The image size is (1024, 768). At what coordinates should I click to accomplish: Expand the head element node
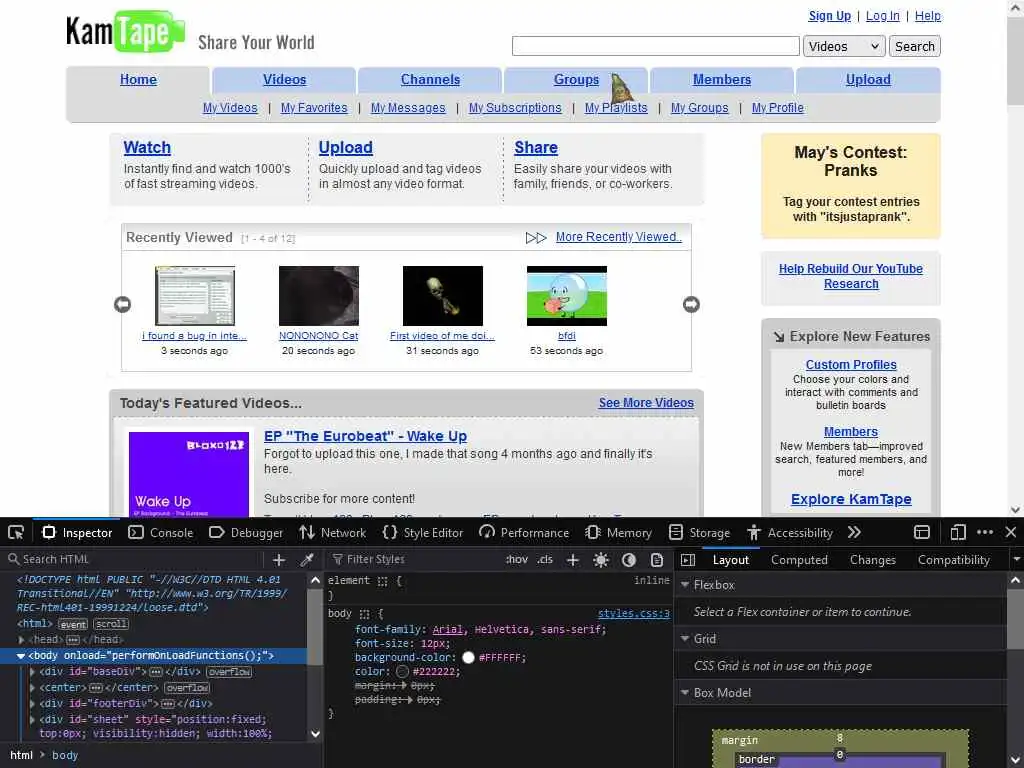(x=22, y=640)
